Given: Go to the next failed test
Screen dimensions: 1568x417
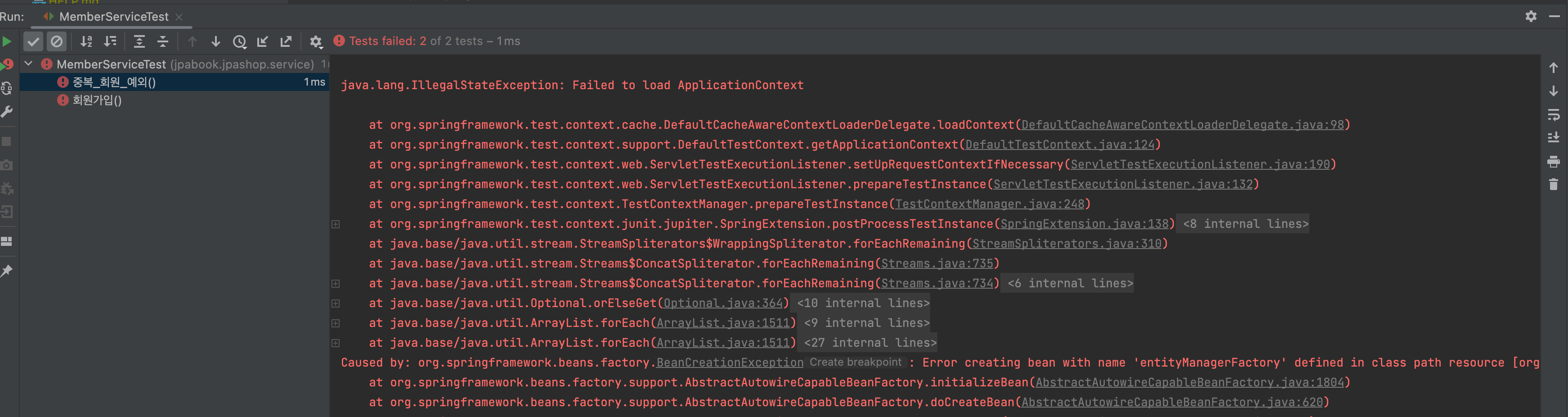Looking at the screenshot, I should coord(215,41).
